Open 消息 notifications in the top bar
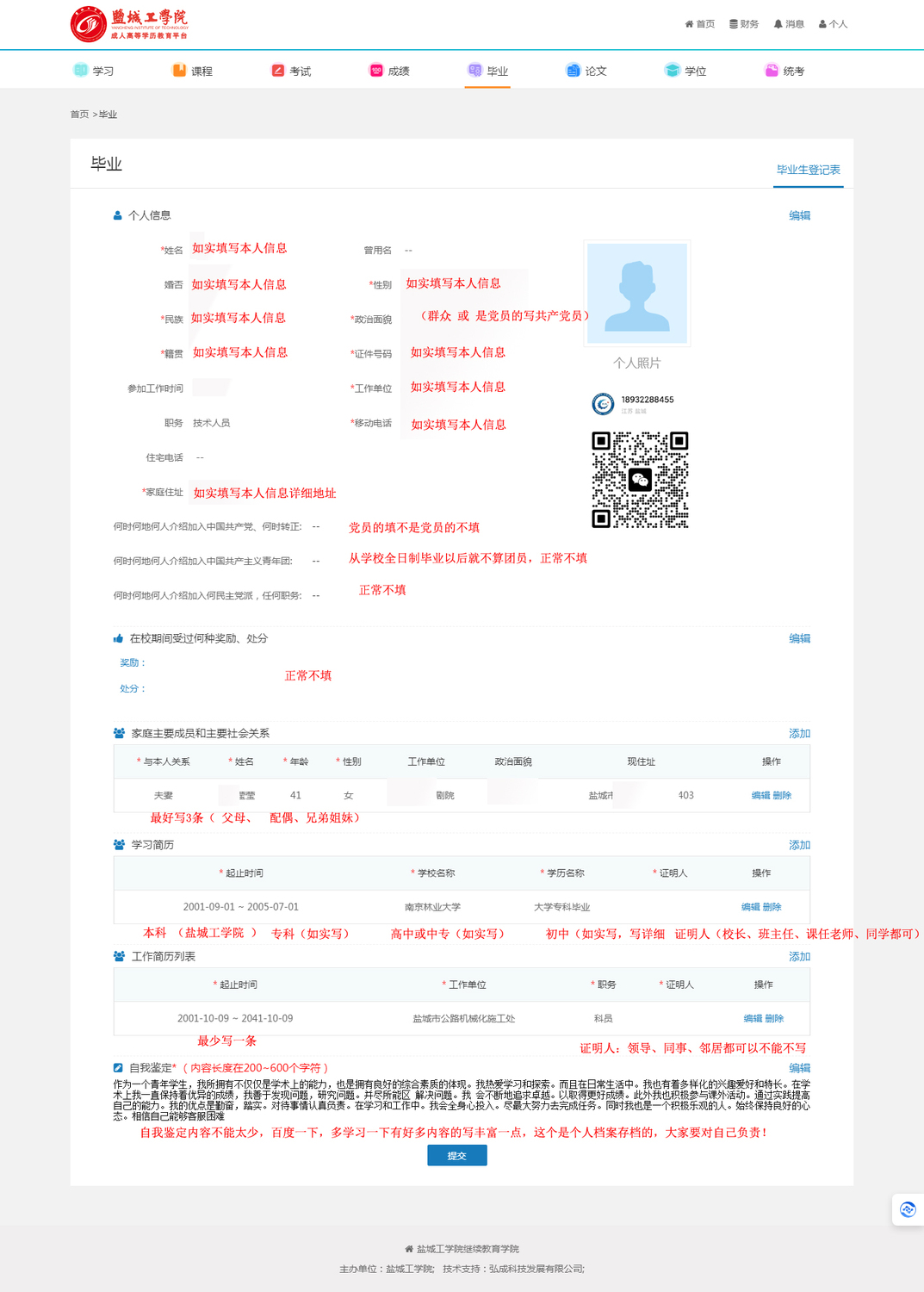The width and height of the screenshot is (924, 1292). [x=789, y=24]
